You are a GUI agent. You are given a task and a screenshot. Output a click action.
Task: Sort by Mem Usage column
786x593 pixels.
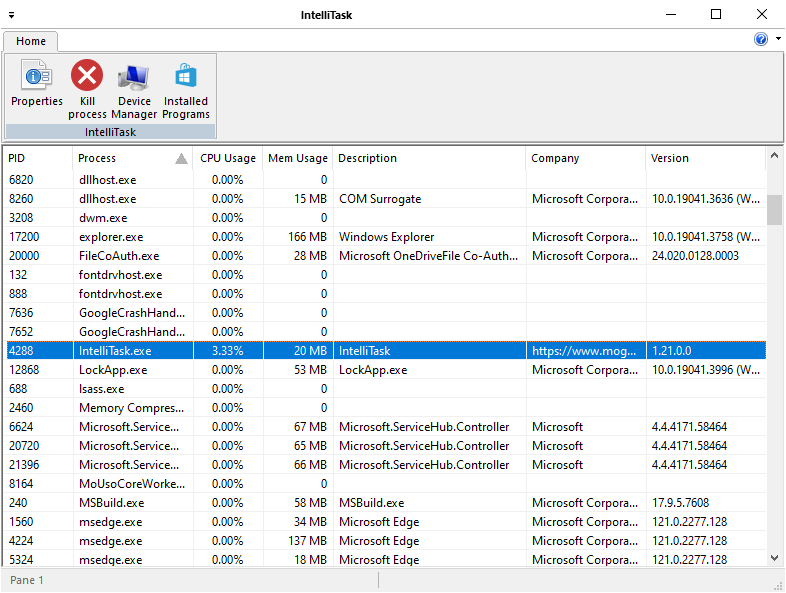(298, 158)
